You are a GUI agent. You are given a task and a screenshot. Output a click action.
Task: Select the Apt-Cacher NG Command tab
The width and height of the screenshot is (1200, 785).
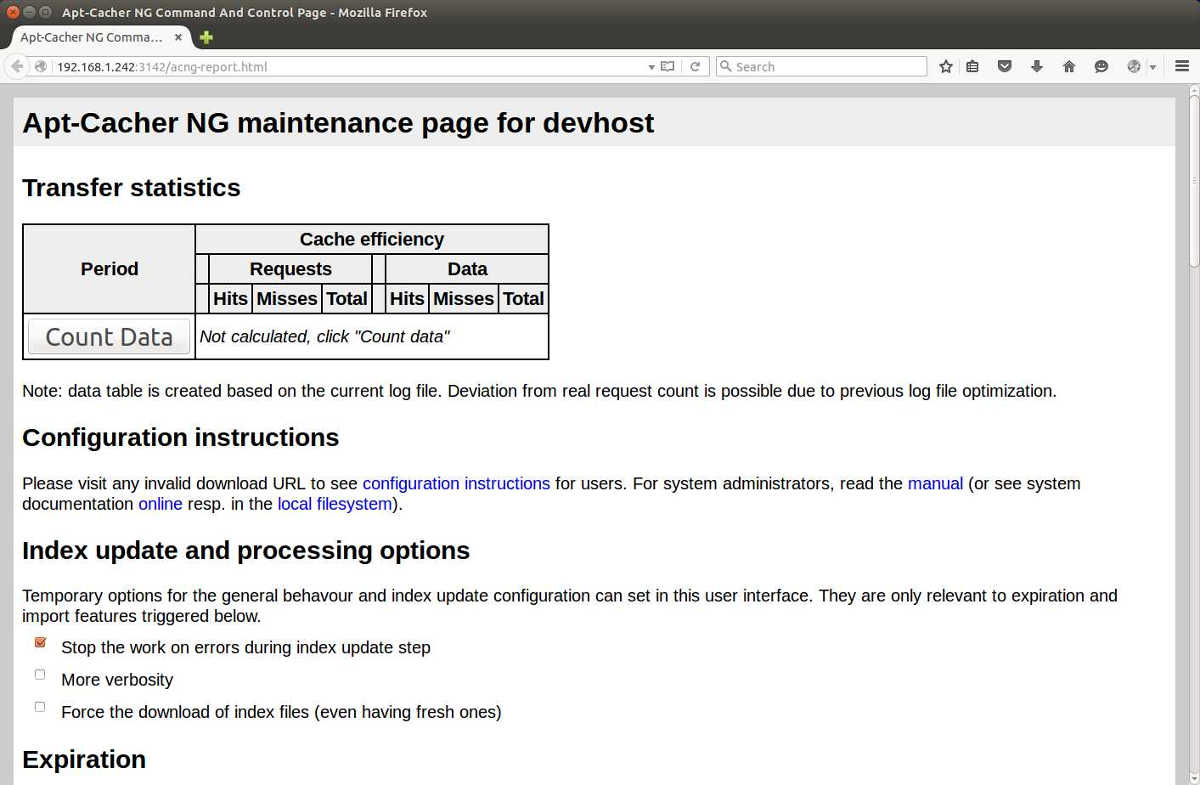[x=101, y=37]
